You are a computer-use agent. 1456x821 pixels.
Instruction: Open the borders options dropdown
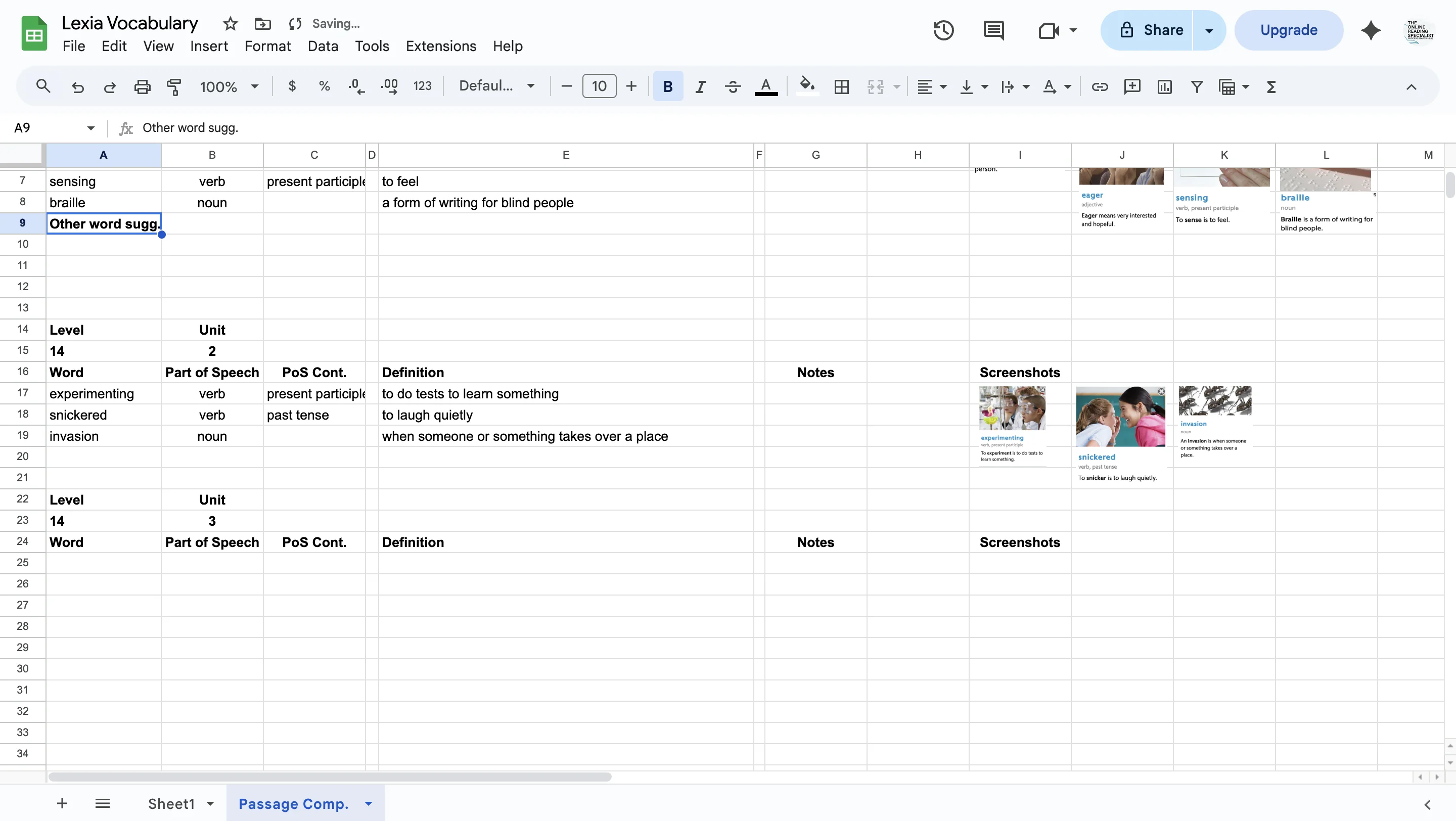pyautogui.click(x=841, y=86)
